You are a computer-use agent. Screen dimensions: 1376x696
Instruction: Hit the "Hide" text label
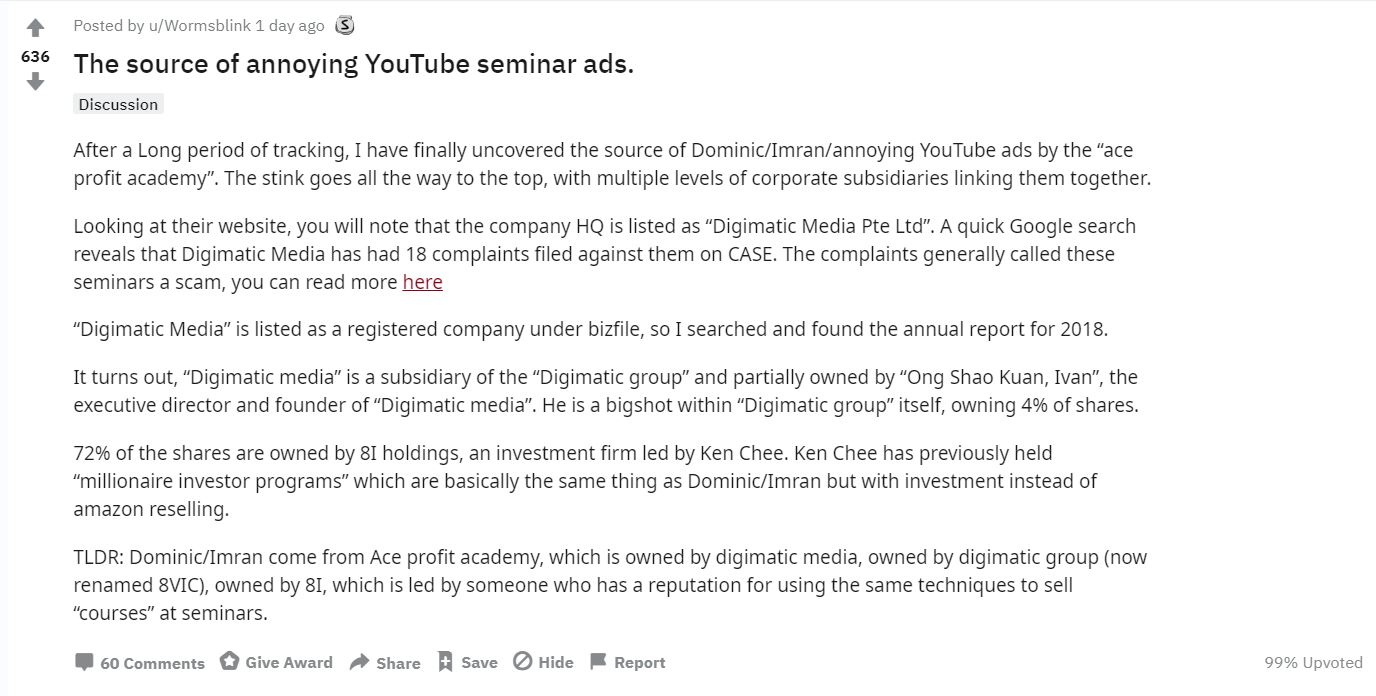tap(556, 662)
